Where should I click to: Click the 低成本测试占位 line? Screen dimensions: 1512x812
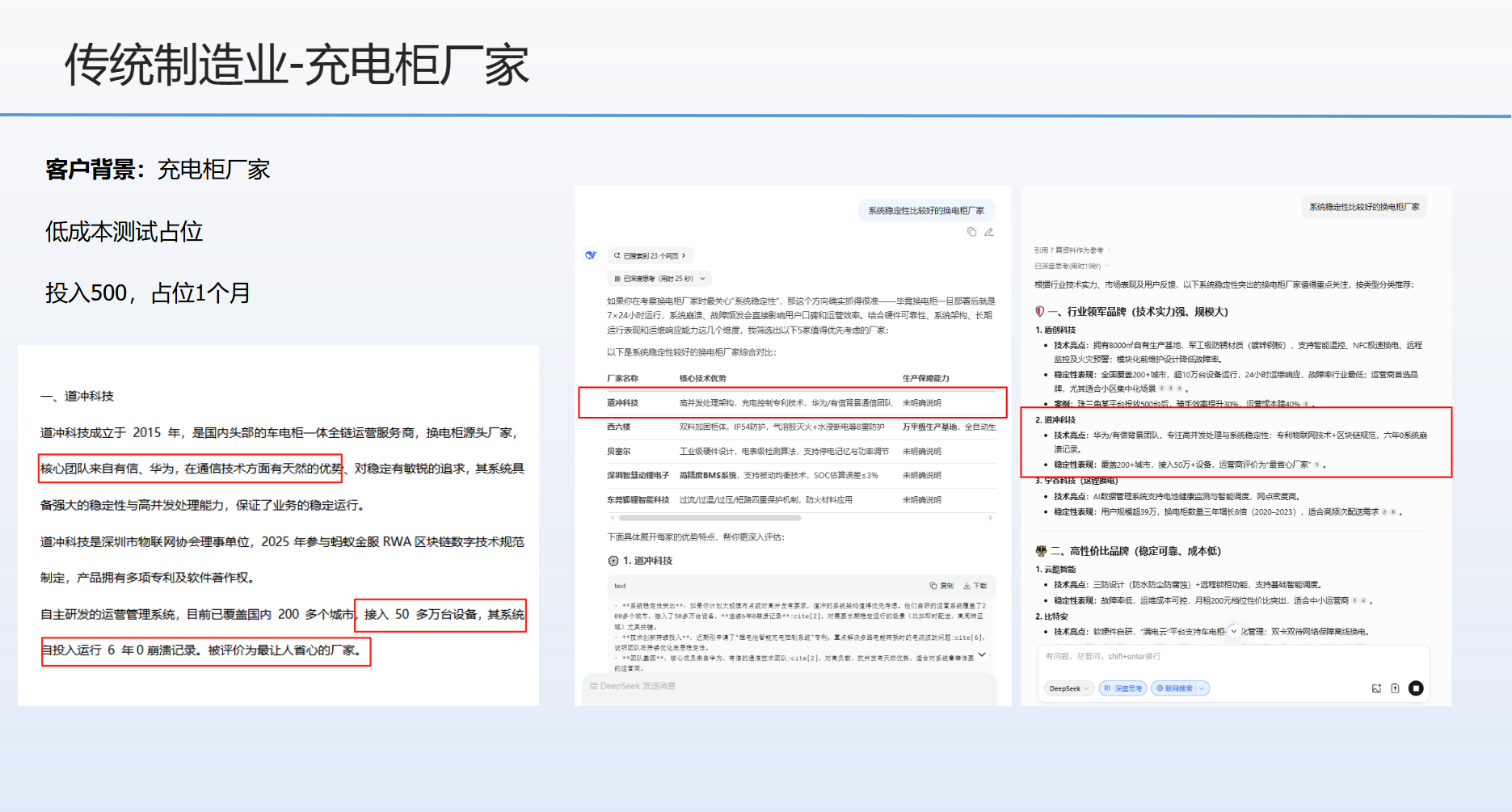coord(124,232)
